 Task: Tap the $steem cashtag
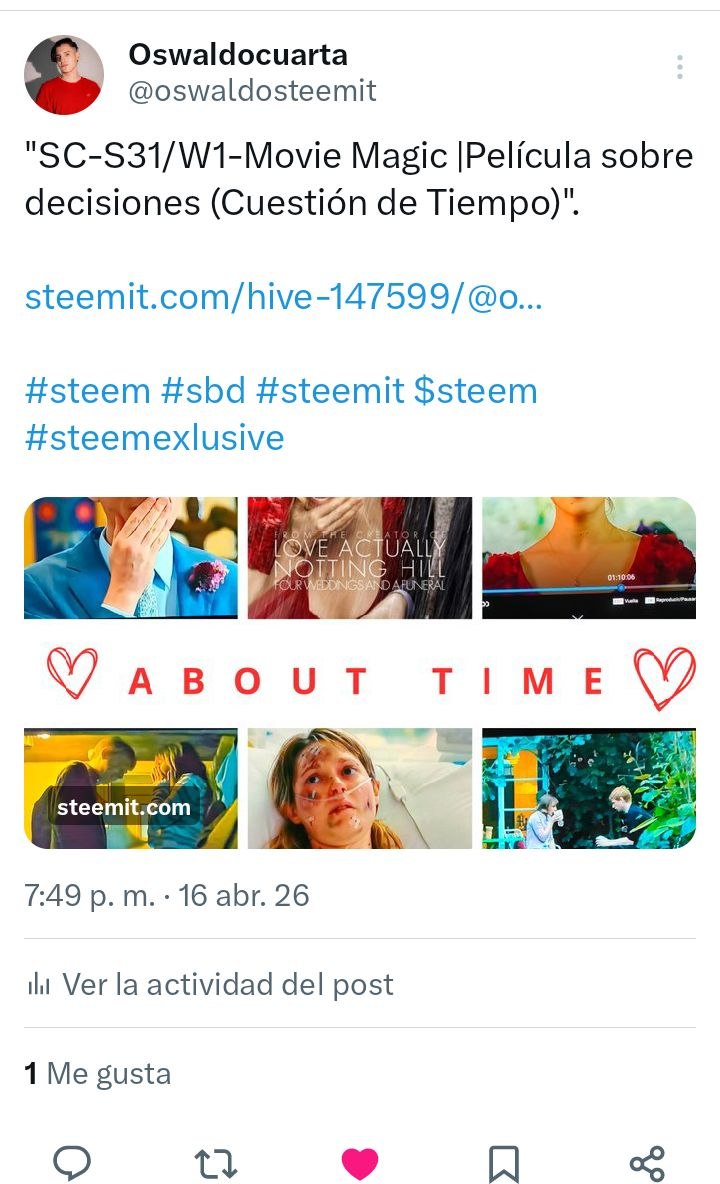tap(475, 391)
